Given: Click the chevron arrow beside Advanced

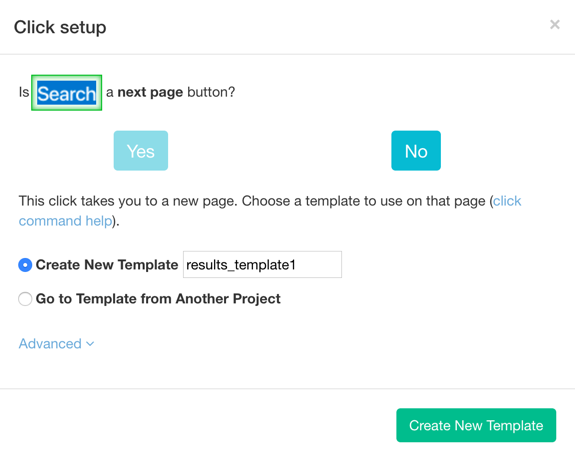Looking at the screenshot, I should [x=90, y=344].
